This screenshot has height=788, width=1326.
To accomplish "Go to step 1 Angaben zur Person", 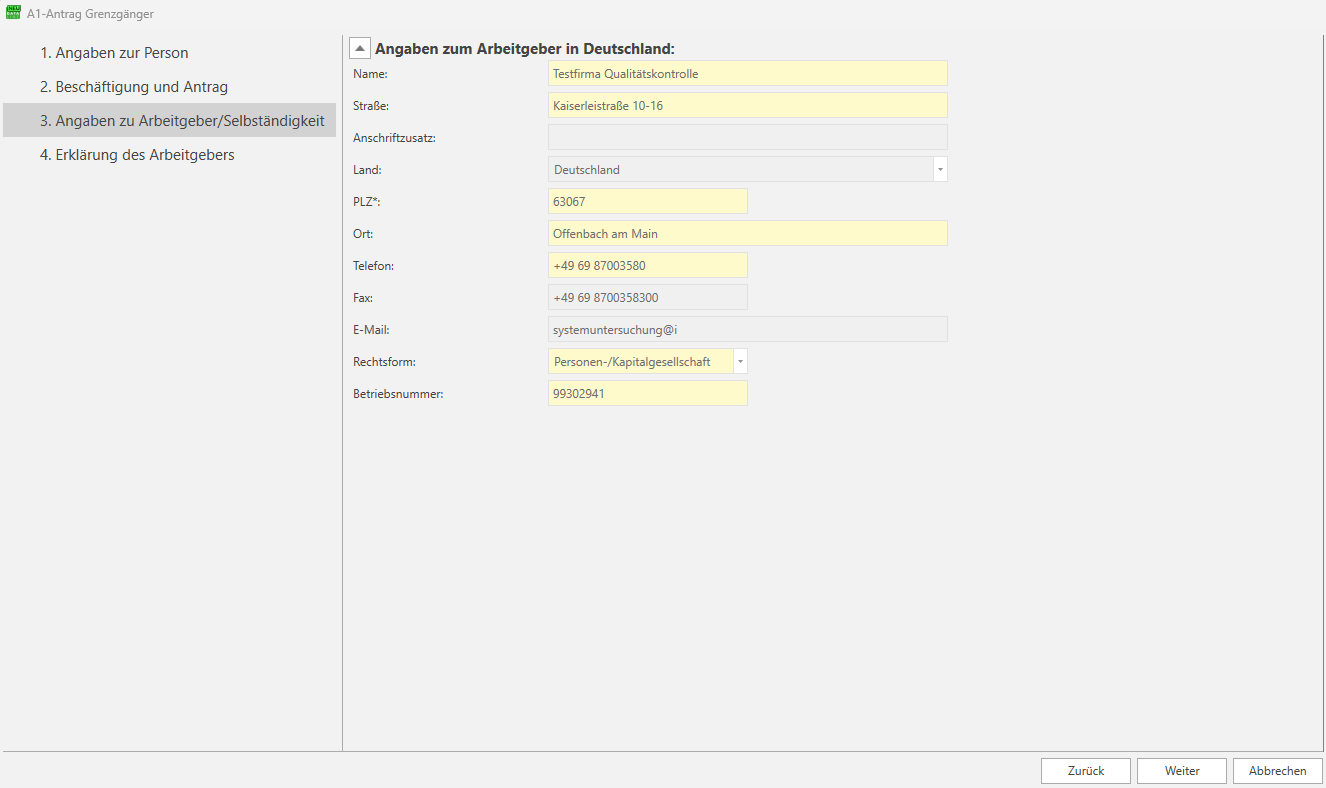I will point(114,53).
